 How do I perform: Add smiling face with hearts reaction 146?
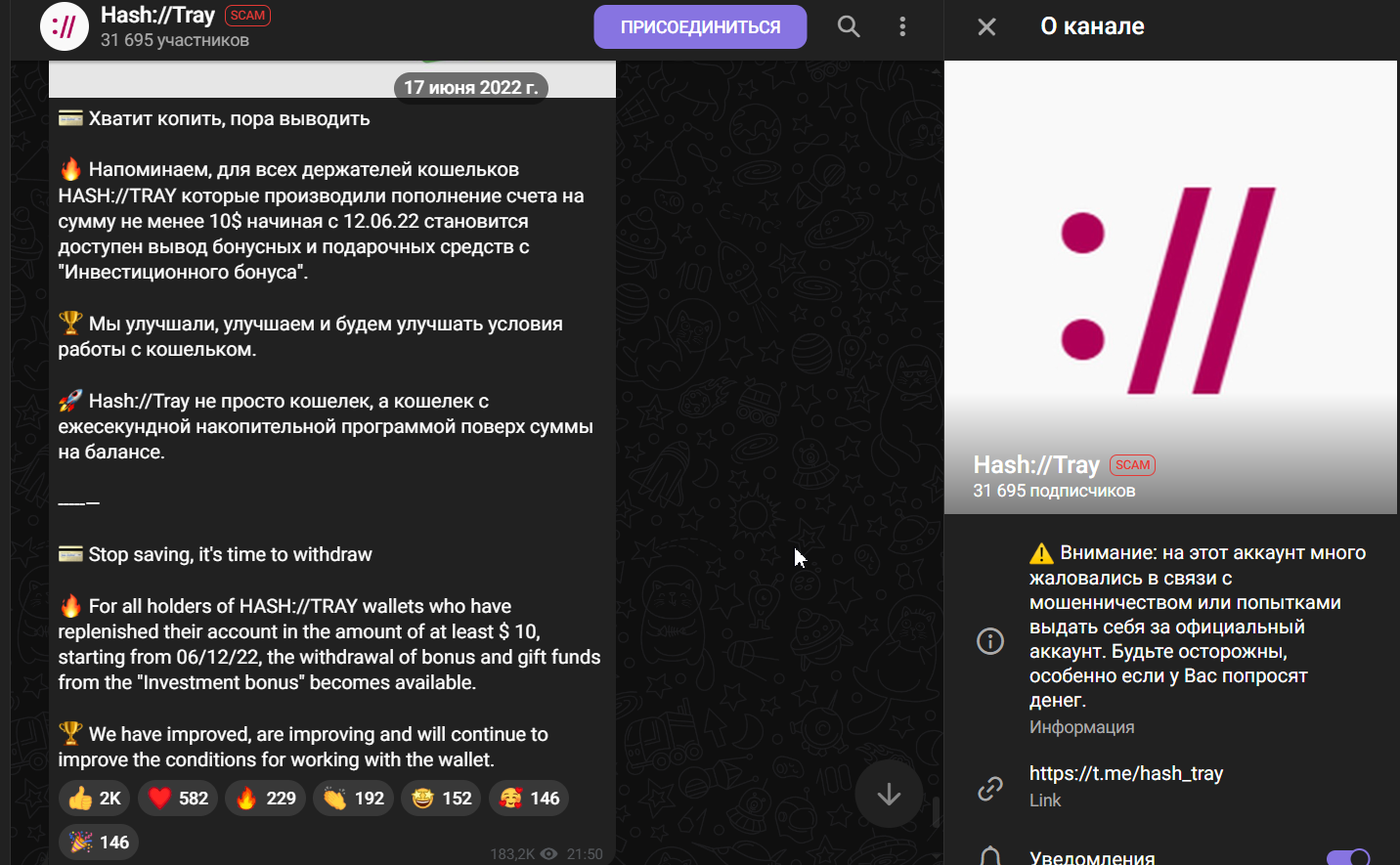tap(529, 799)
